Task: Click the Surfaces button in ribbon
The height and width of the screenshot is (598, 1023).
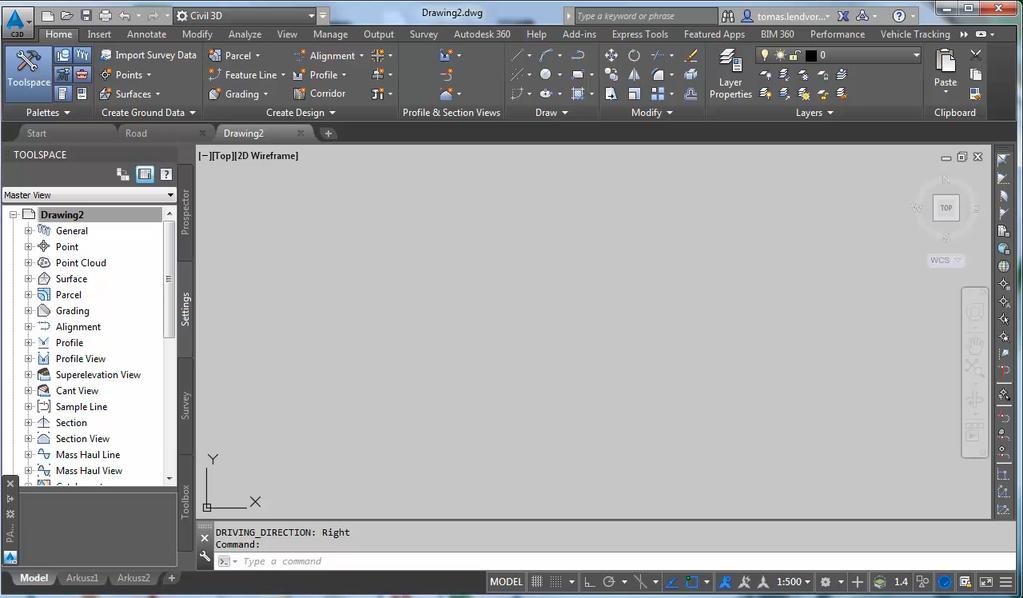Action: pos(130,93)
